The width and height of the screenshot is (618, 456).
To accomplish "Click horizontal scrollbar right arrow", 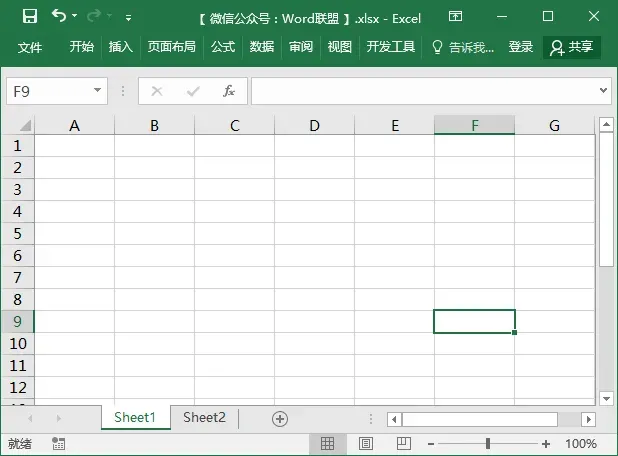I will (x=588, y=419).
